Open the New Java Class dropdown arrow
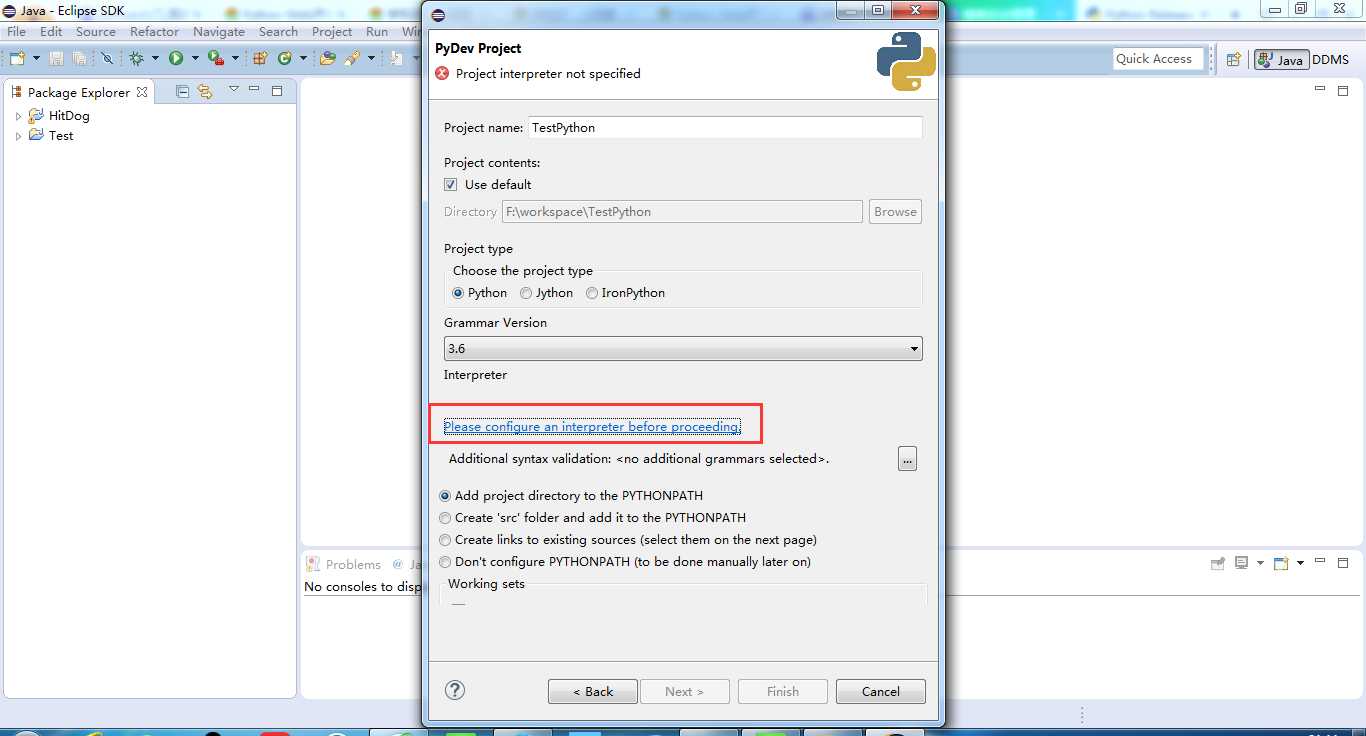1366x736 pixels. pyautogui.click(x=303, y=59)
